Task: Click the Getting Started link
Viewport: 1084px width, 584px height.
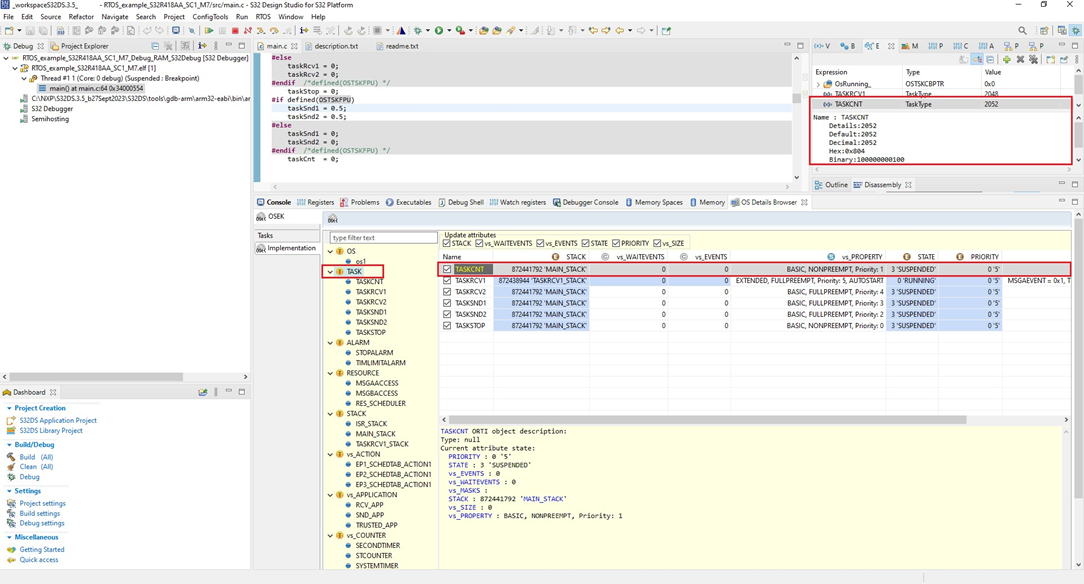Action: [x=40, y=548]
